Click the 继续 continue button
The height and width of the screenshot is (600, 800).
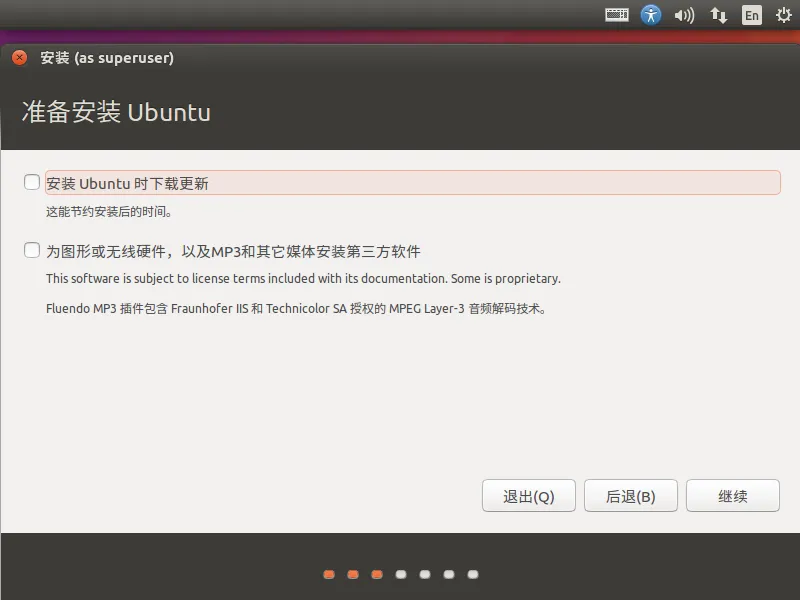tap(733, 495)
